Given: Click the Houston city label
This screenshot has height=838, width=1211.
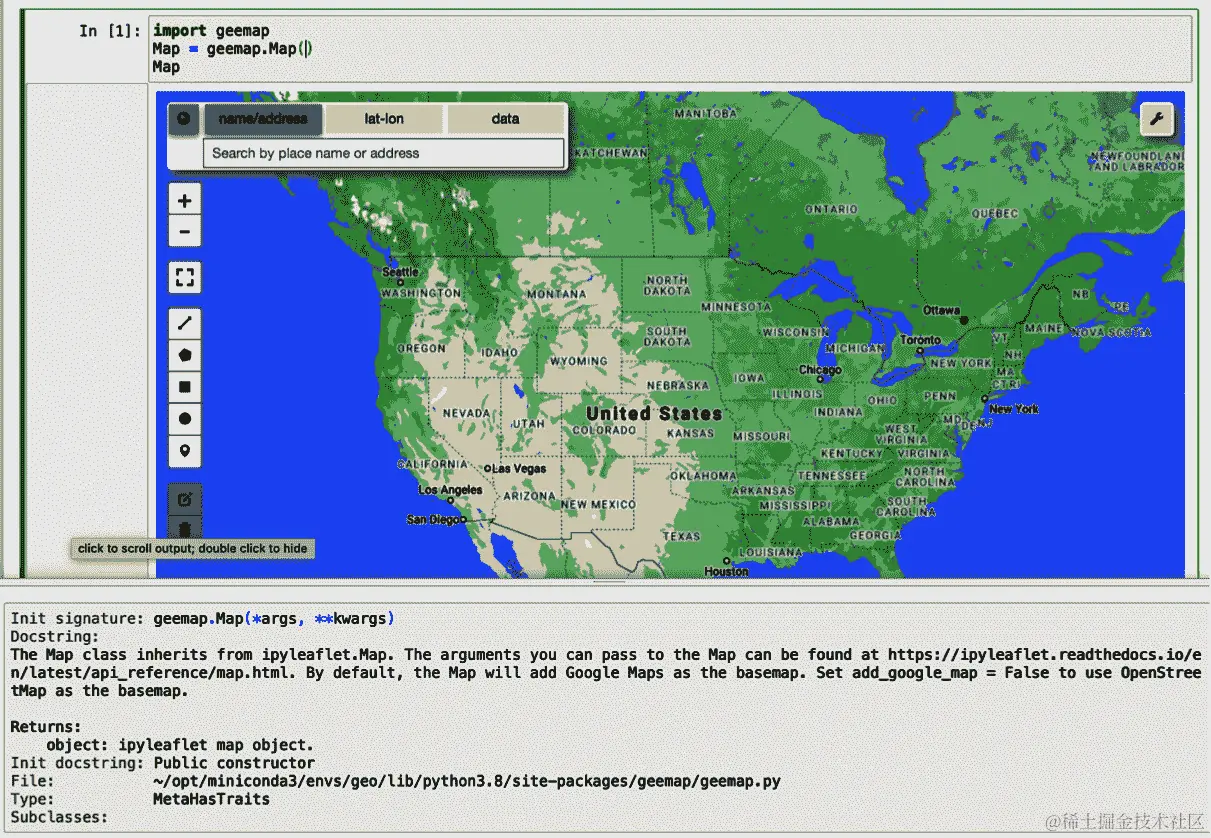Looking at the screenshot, I should click(726, 572).
